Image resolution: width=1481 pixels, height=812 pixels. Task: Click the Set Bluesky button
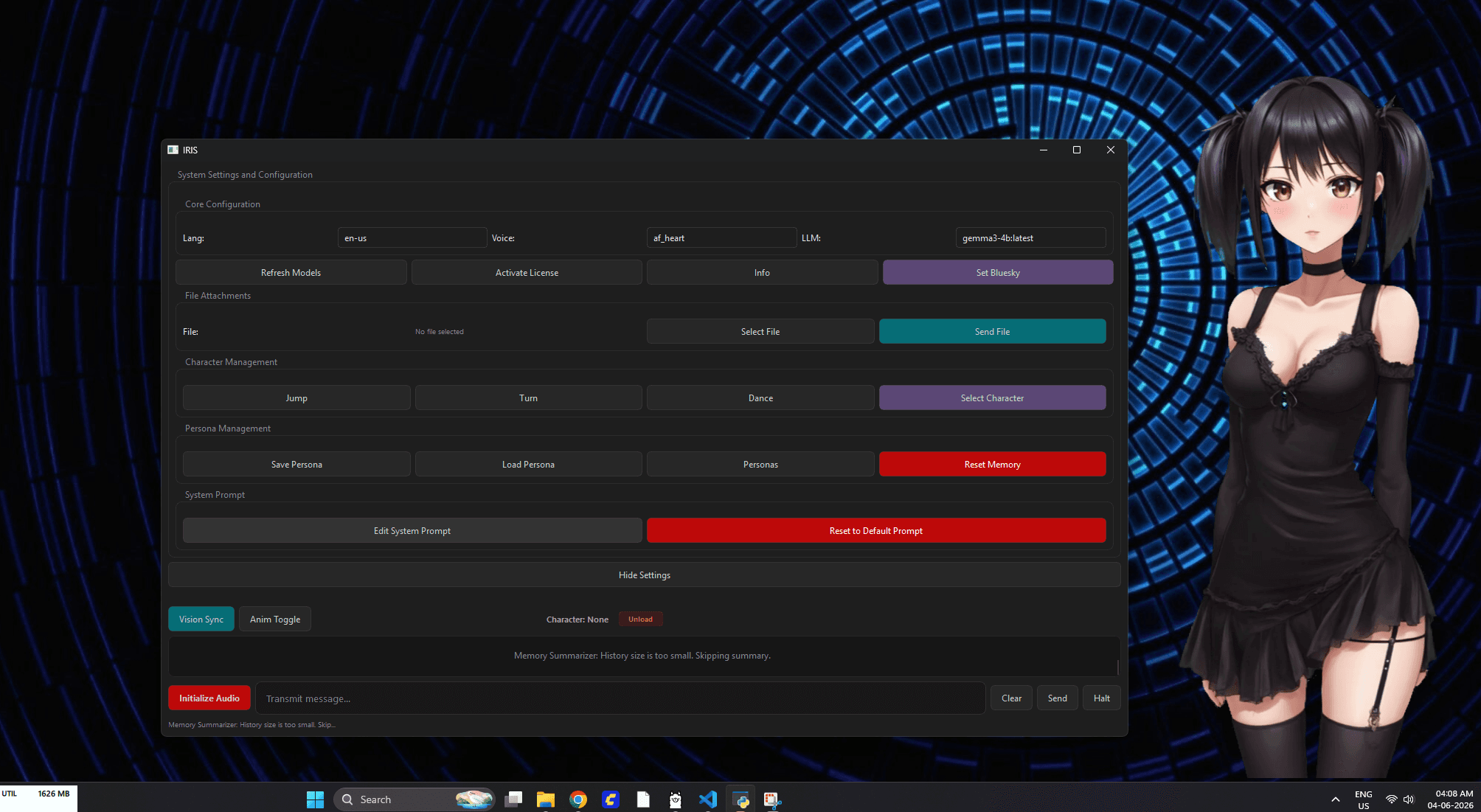[998, 272]
